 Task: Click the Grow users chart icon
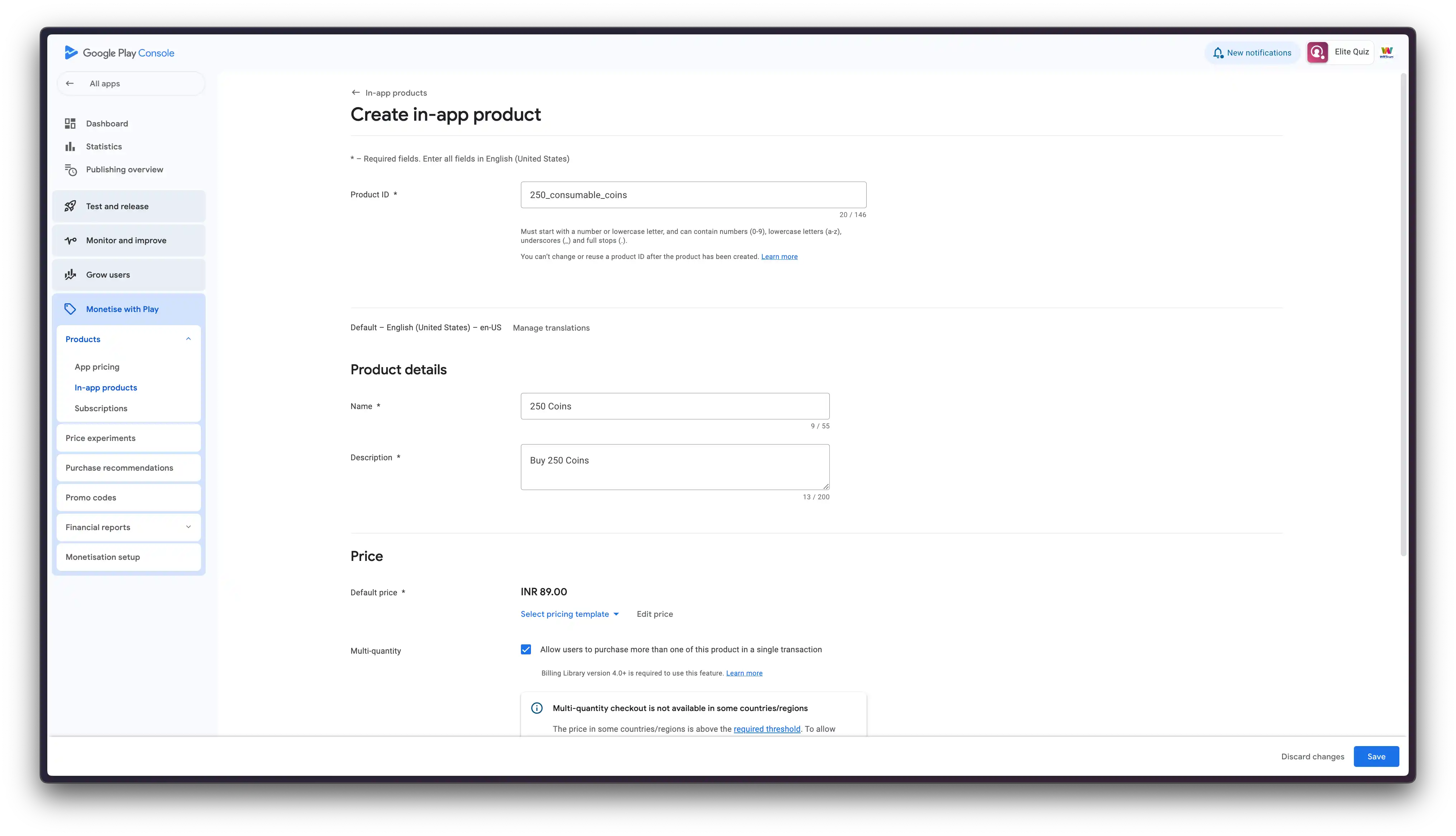pyautogui.click(x=70, y=274)
